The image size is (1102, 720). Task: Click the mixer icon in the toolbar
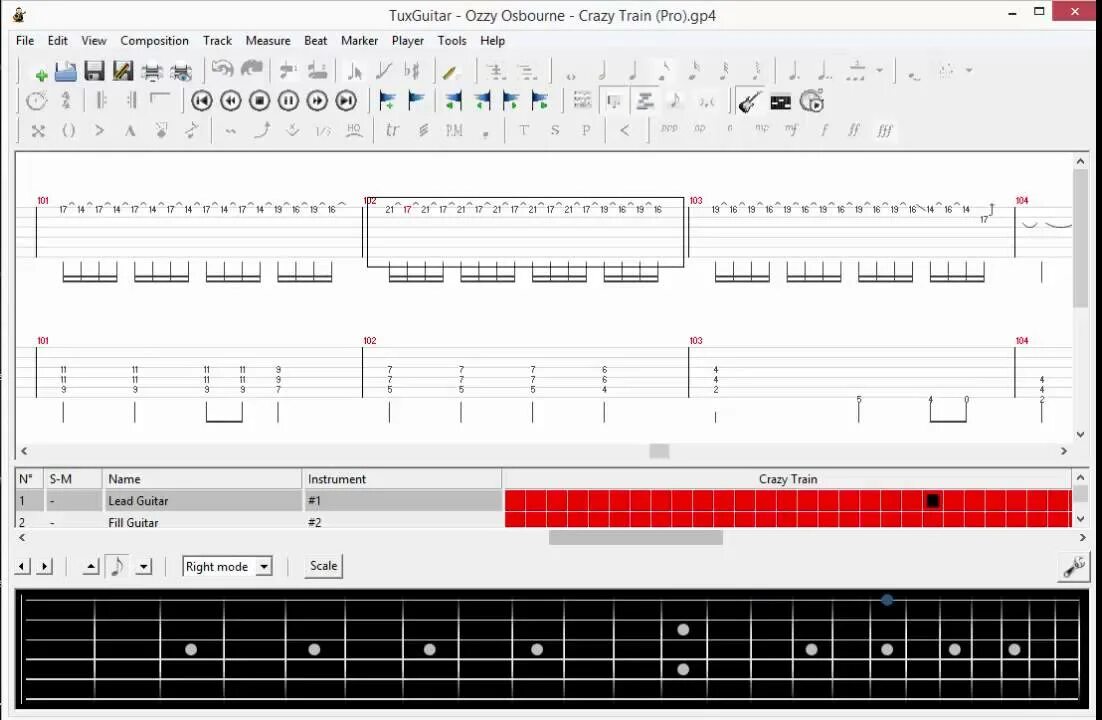click(x=780, y=103)
